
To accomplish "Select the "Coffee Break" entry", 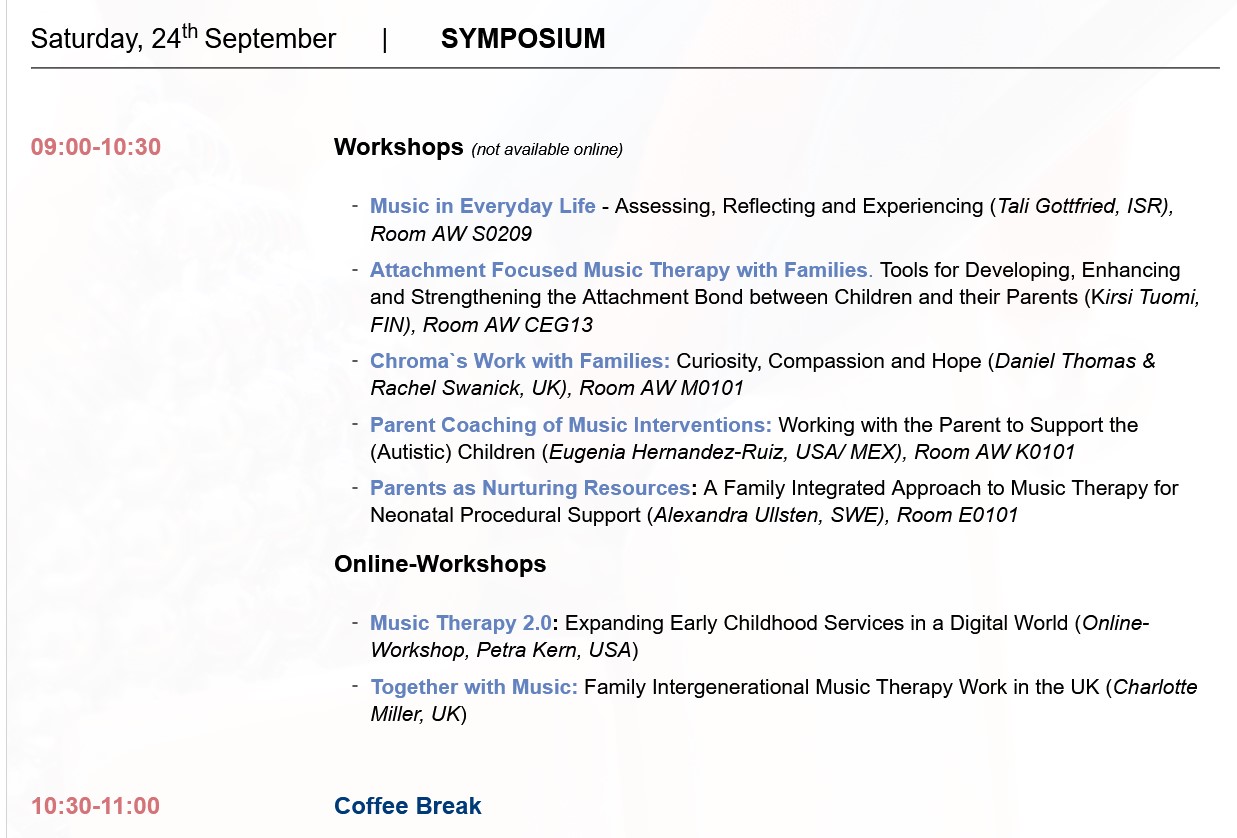I will [407, 806].
